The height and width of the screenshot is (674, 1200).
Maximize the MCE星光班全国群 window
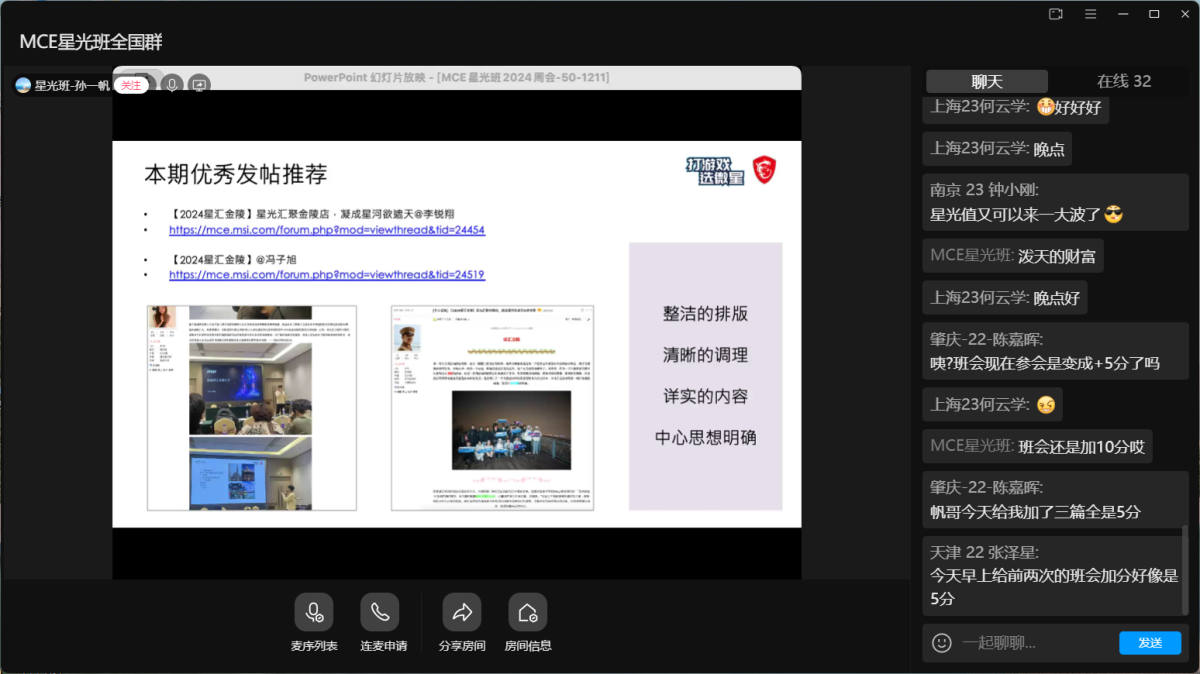coord(1154,14)
